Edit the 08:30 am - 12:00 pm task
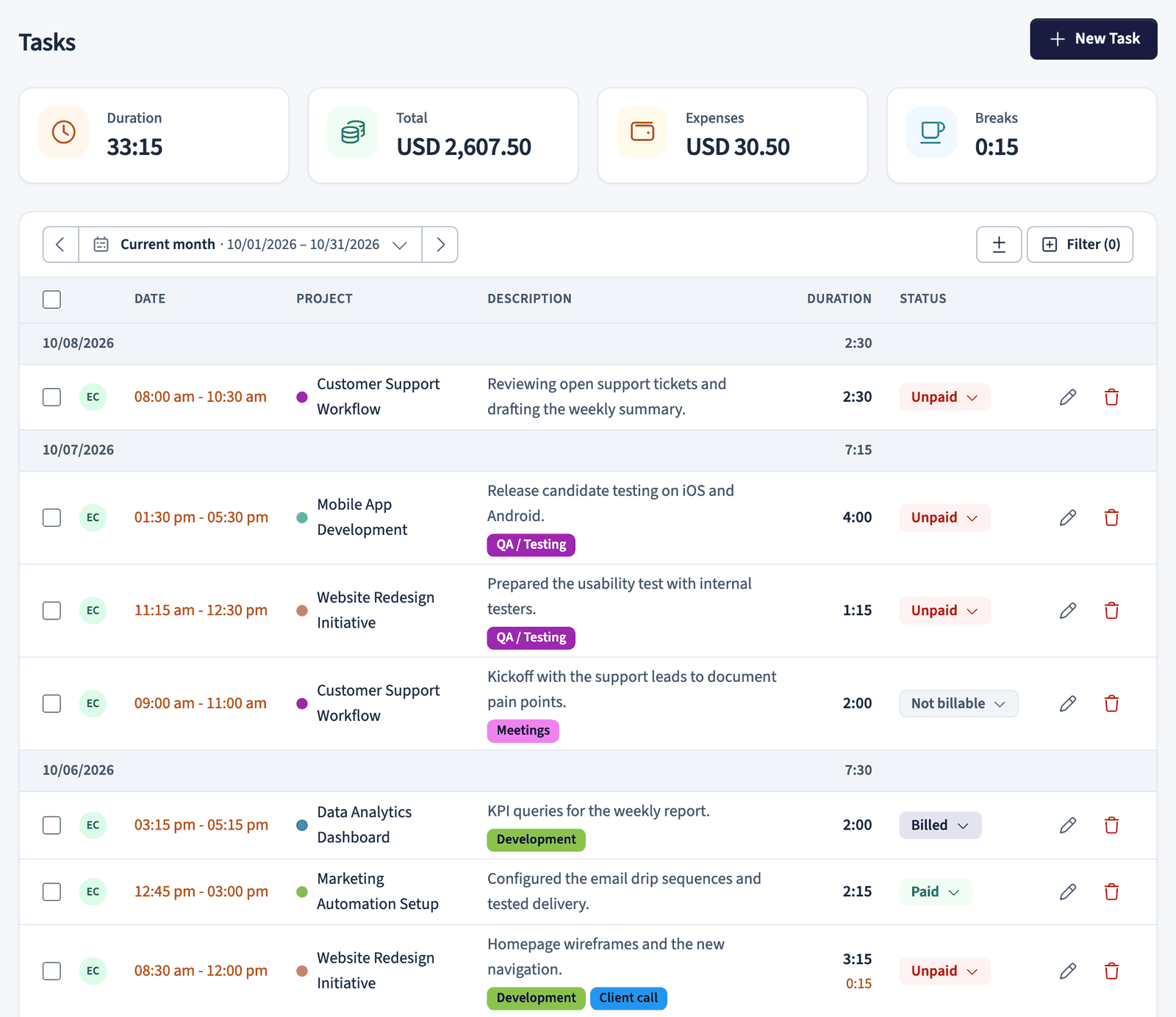The height and width of the screenshot is (1017, 1176). point(1068,971)
